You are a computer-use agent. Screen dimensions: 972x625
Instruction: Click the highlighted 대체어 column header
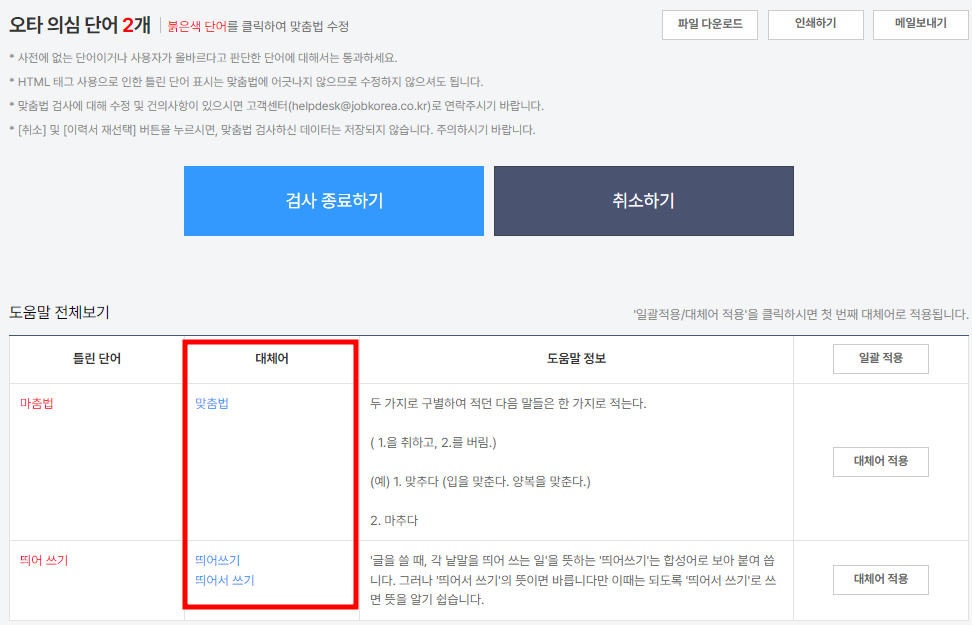[x=270, y=358]
